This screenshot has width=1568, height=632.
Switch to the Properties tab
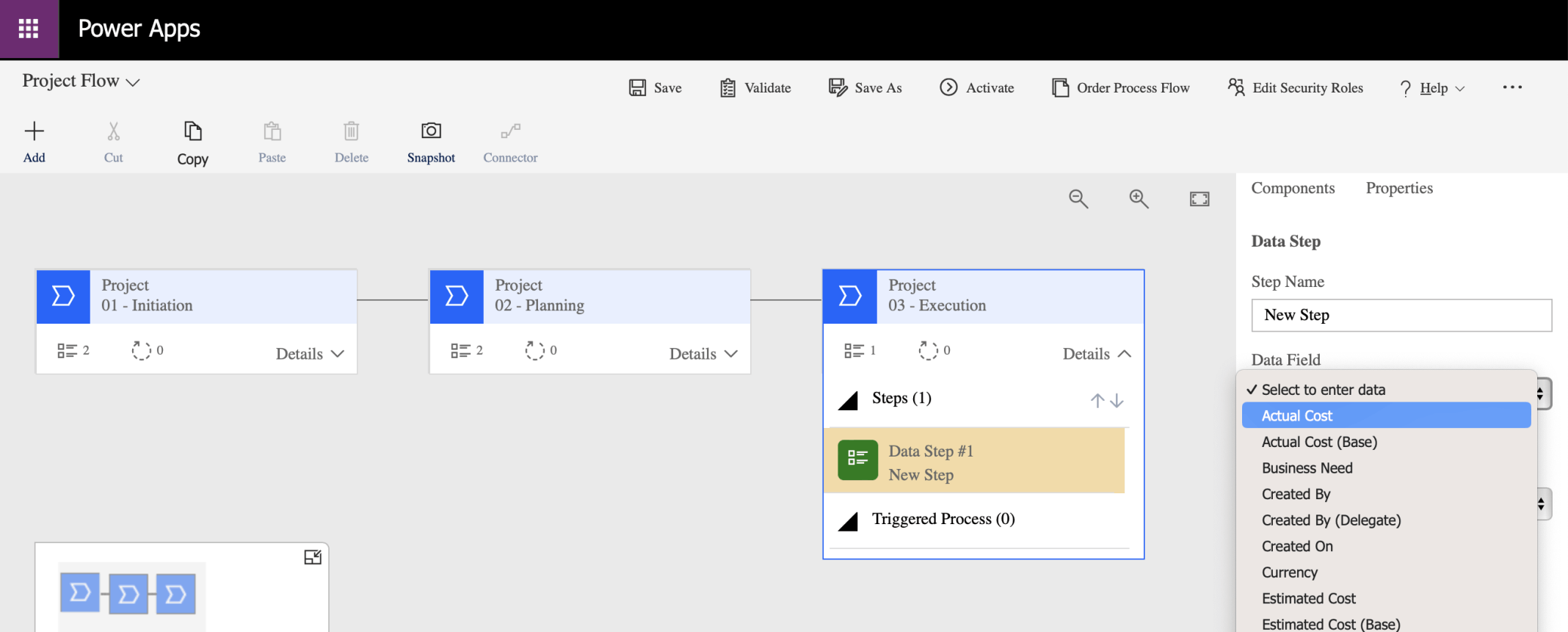tap(1398, 188)
